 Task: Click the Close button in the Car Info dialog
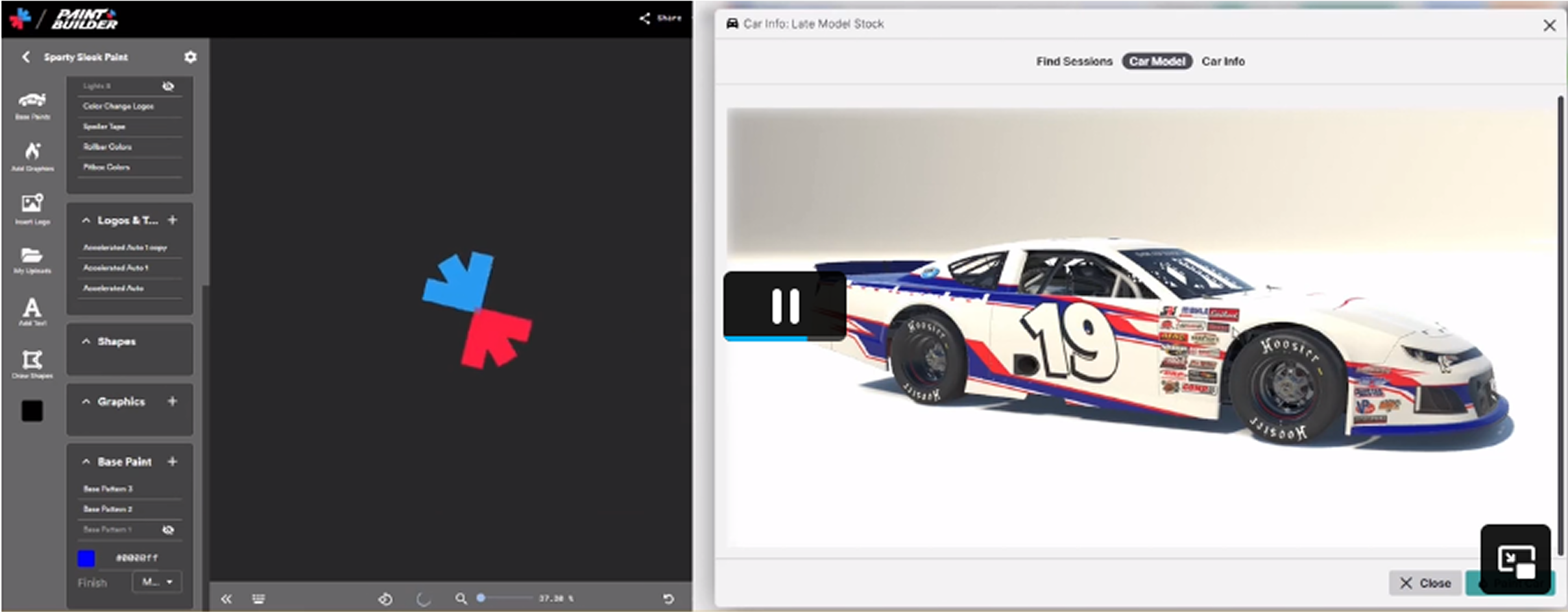1423,582
